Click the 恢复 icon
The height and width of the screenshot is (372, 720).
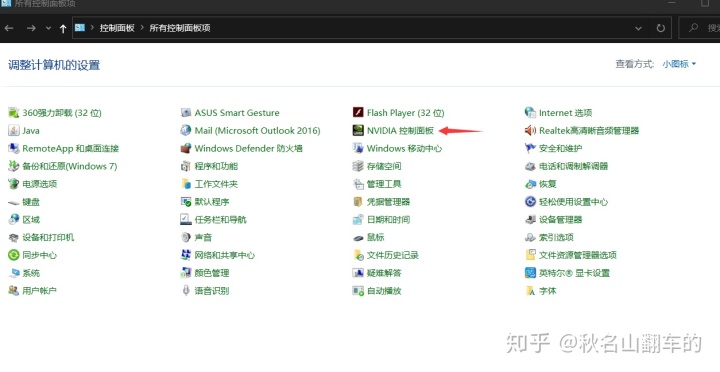[x=530, y=184]
